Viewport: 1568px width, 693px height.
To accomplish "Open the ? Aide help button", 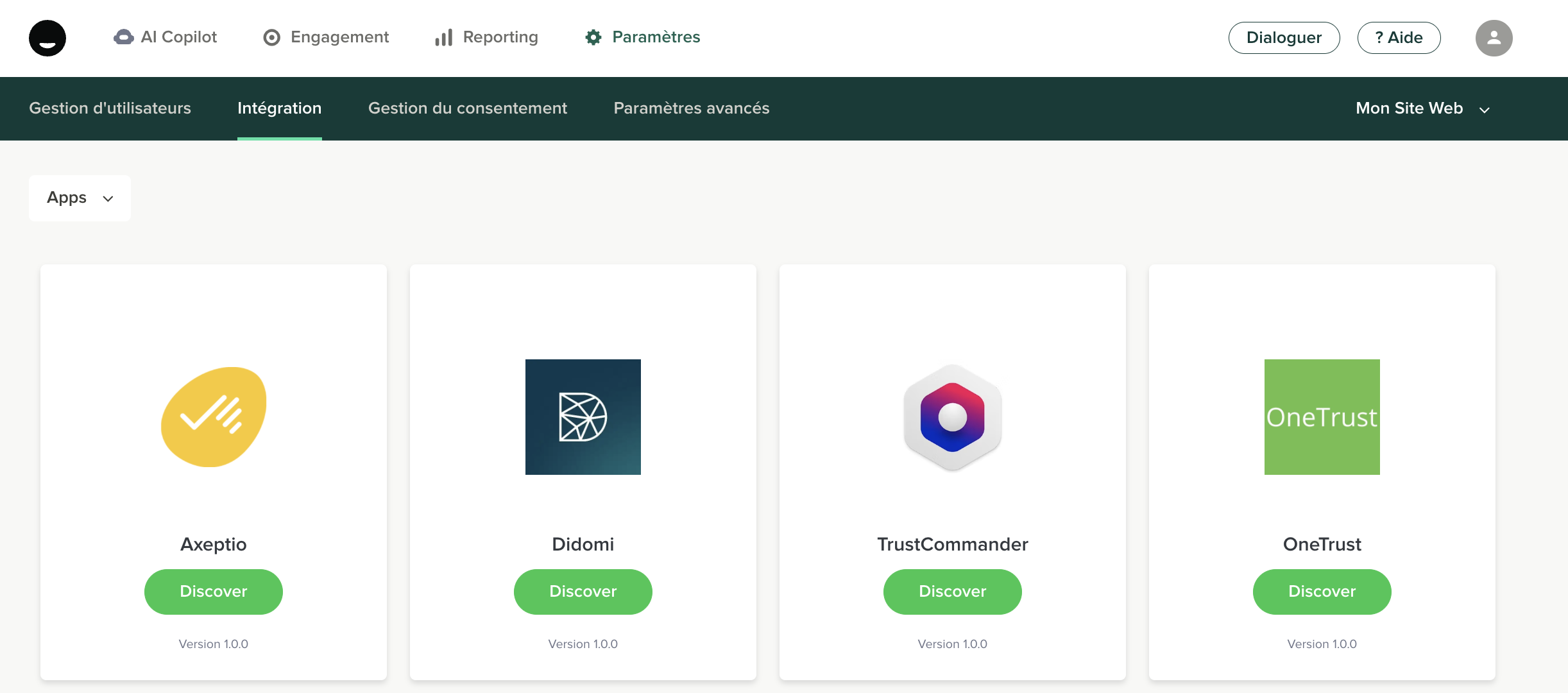I will pos(1399,38).
